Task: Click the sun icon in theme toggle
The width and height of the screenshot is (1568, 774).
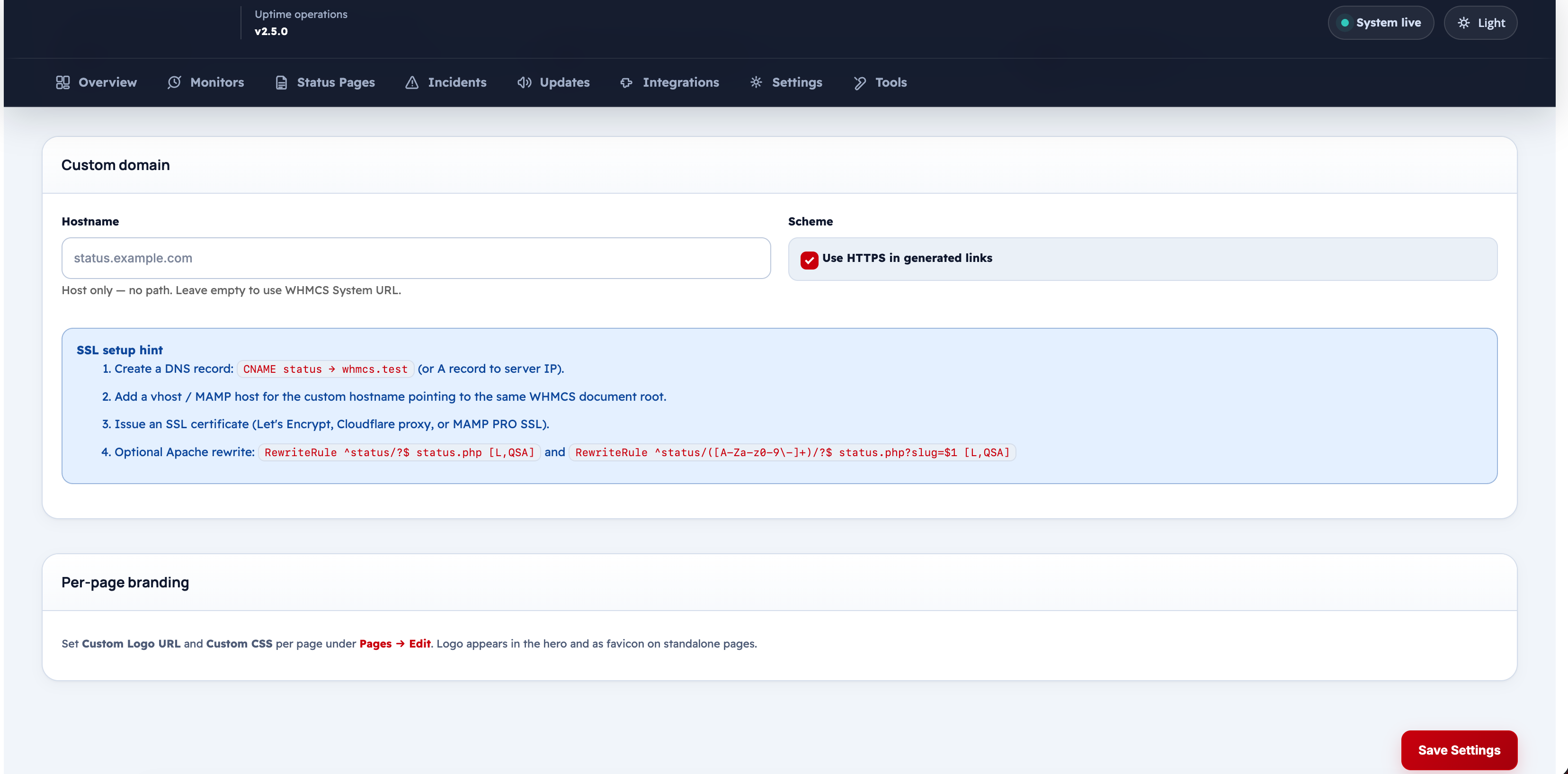Action: [1464, 23]
